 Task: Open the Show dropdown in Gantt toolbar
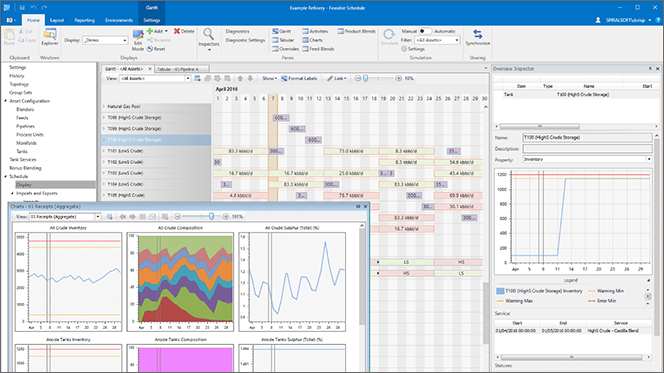(269, 78)
